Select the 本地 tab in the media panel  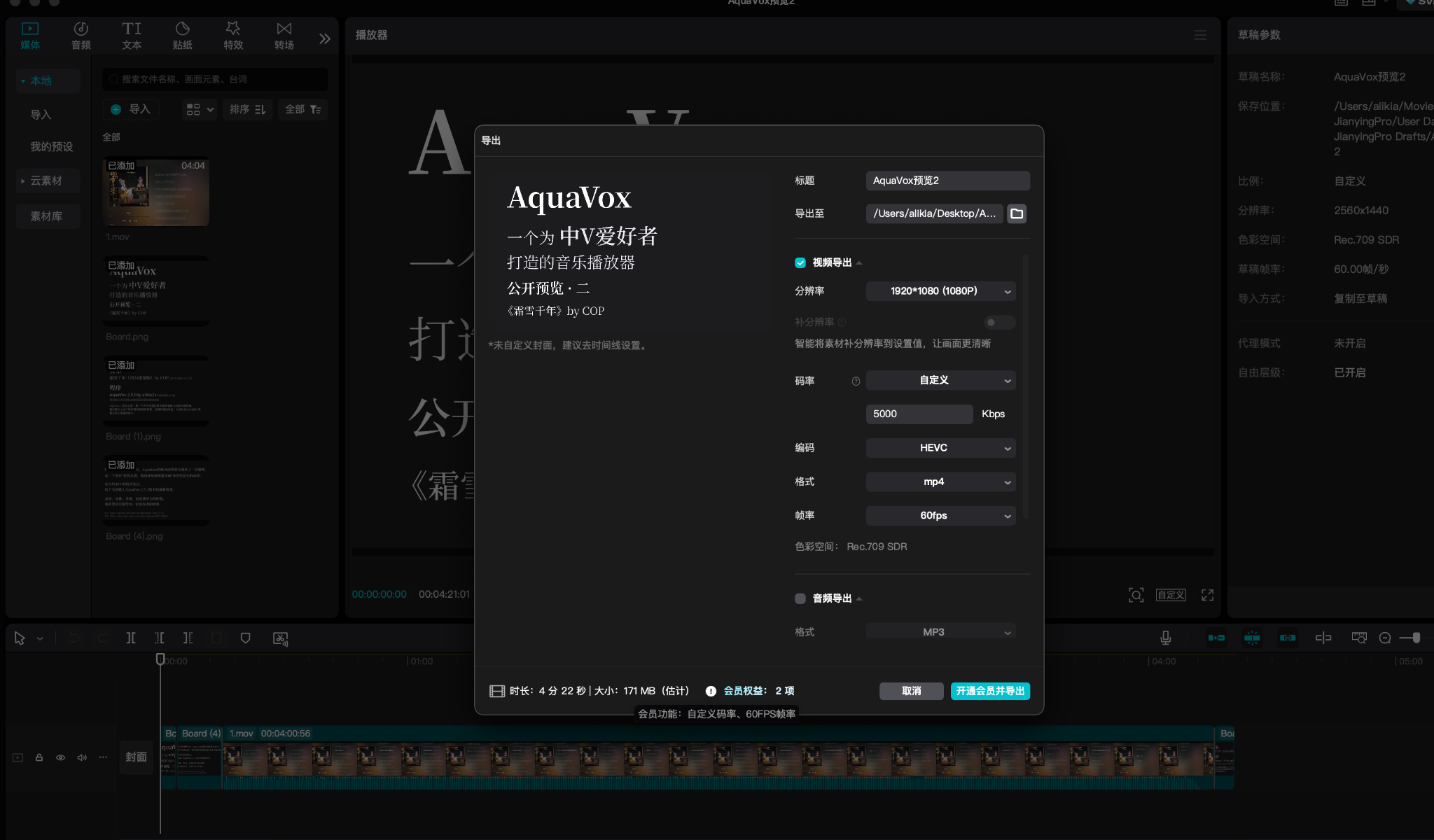[x=47, y=80]
